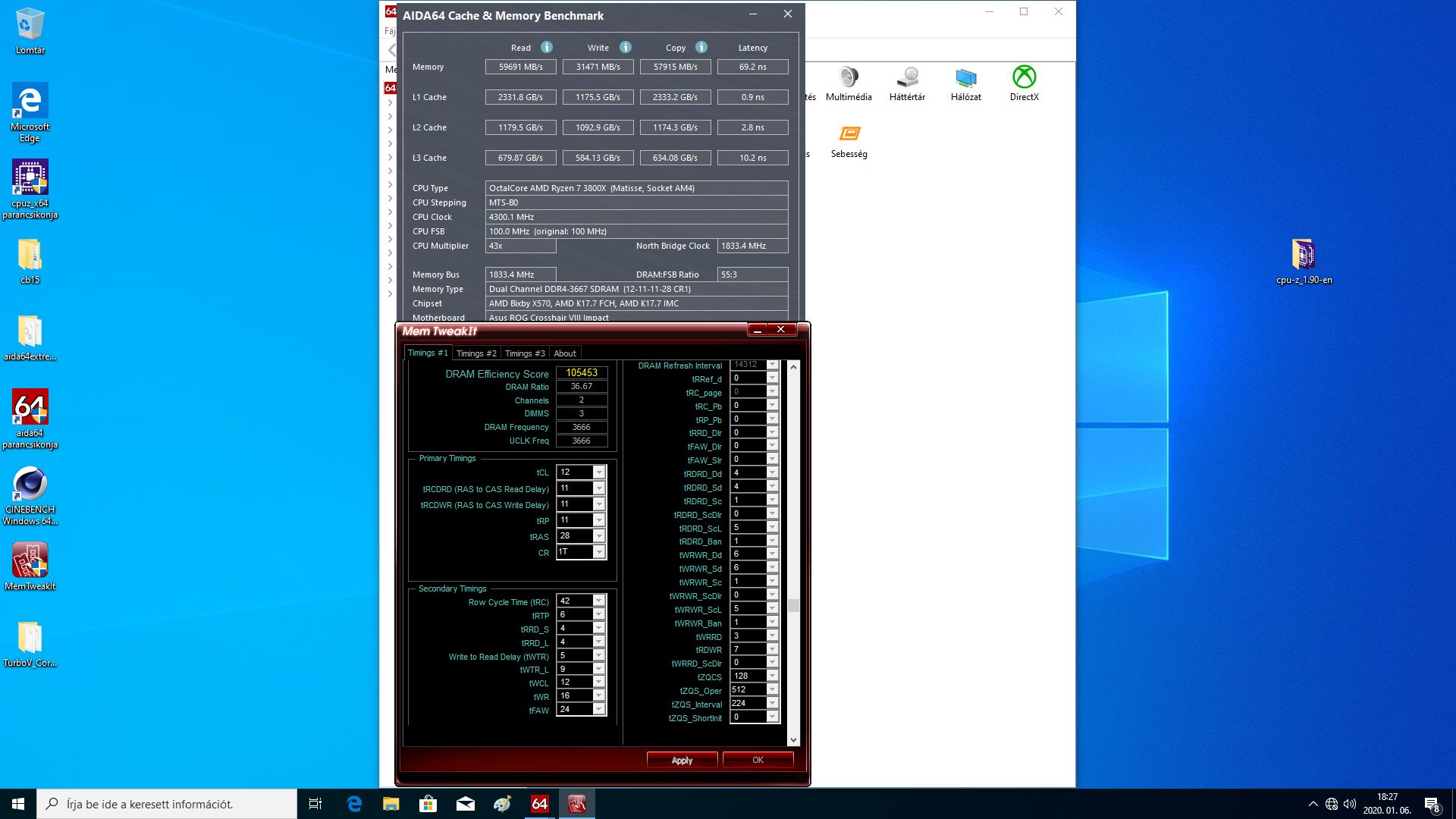Open File Explorer from the taskbar
Screen dimensions: 1456x819
(x=391, y=804)
